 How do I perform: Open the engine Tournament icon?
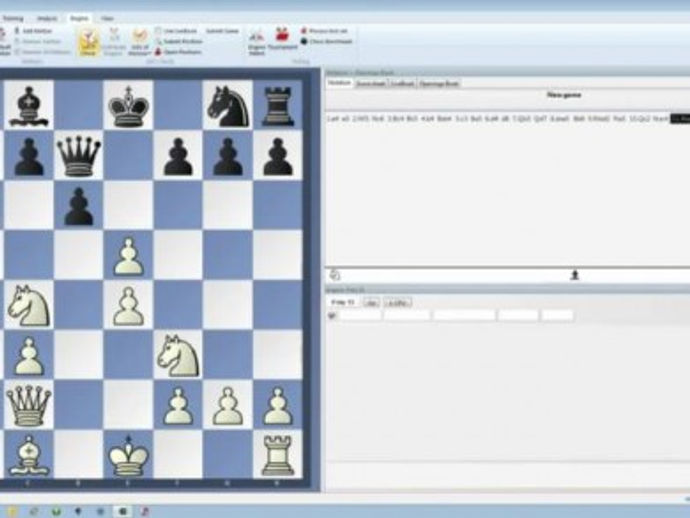pos(282,39)
